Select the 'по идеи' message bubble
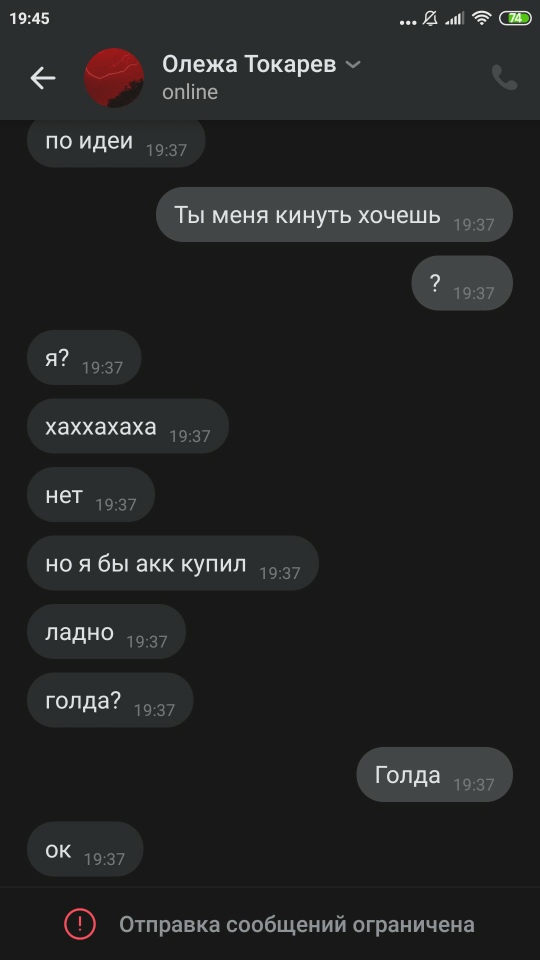The width and height of the screenshot is (540, 960). [x=116, y=142]
